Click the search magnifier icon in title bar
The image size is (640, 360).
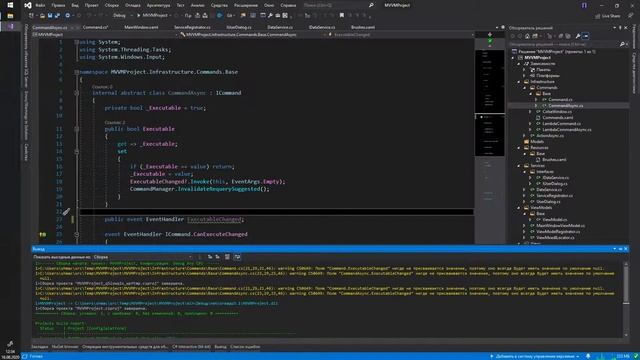[x=371, y=5]
